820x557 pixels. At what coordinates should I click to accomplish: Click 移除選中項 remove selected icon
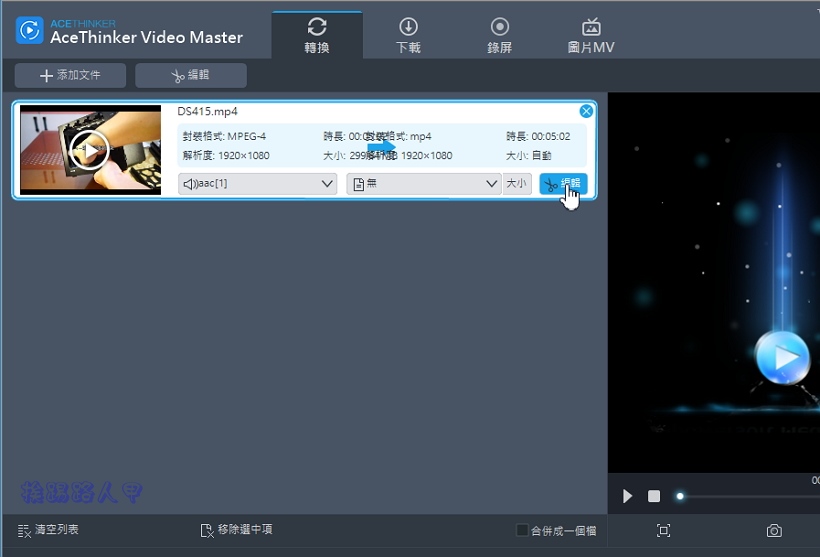207,530
